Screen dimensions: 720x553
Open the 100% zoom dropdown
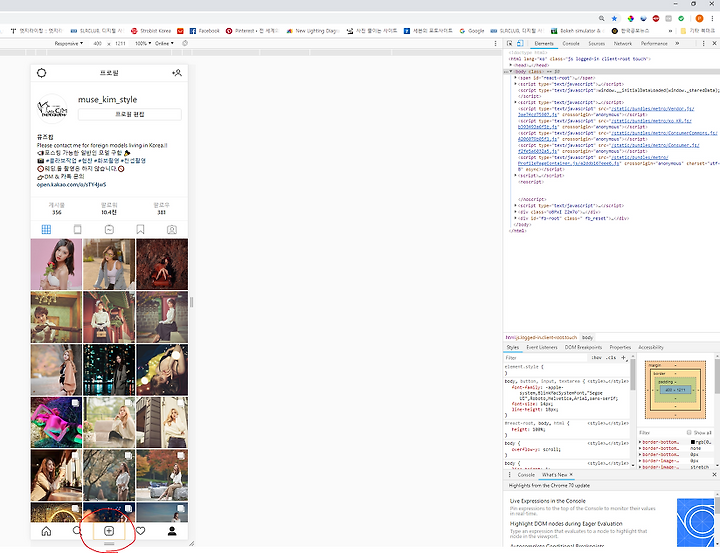[x=143, y=43]
